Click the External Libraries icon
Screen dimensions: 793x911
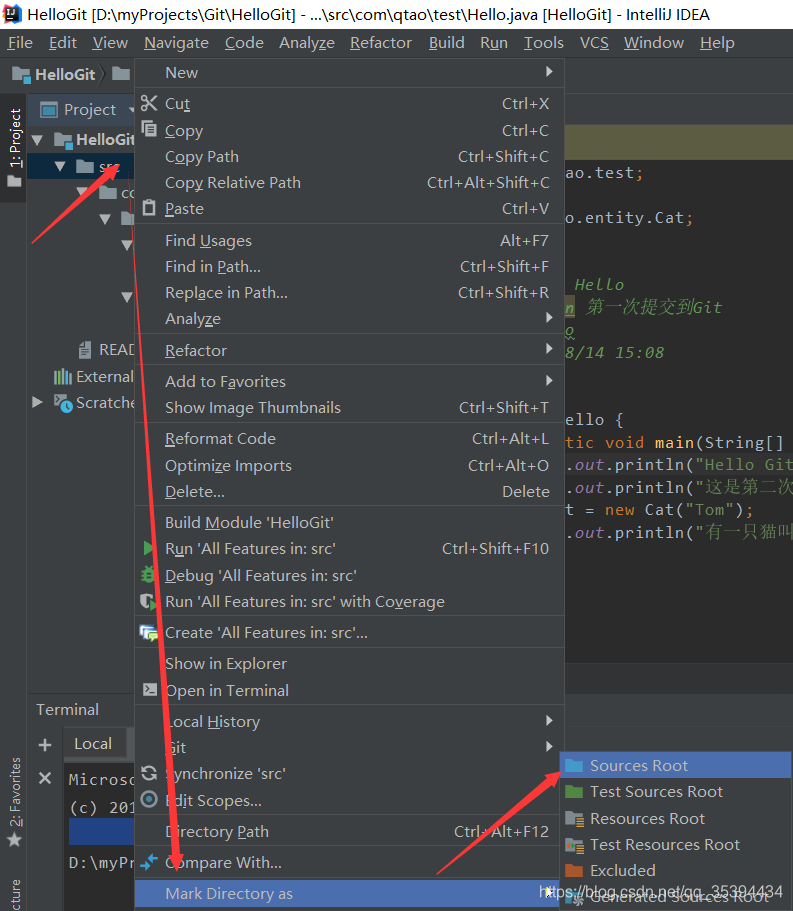63,376
